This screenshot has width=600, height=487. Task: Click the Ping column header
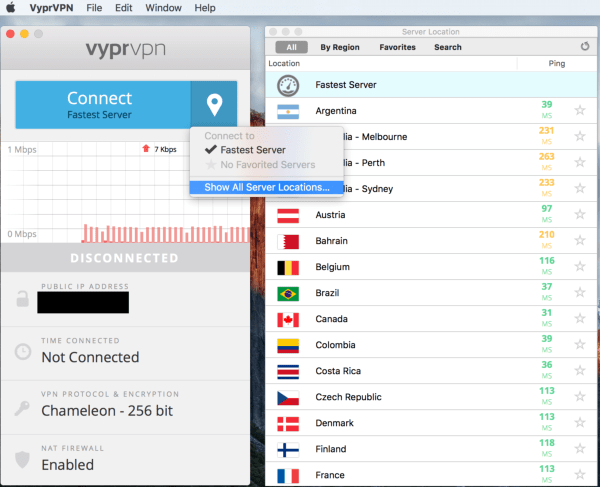[x=556, y=64]
